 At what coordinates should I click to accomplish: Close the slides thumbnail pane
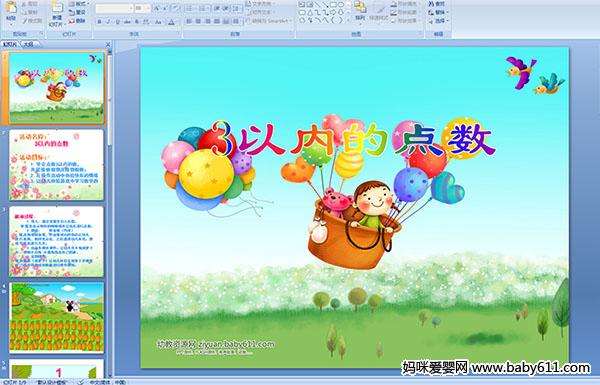pos(108,44)
